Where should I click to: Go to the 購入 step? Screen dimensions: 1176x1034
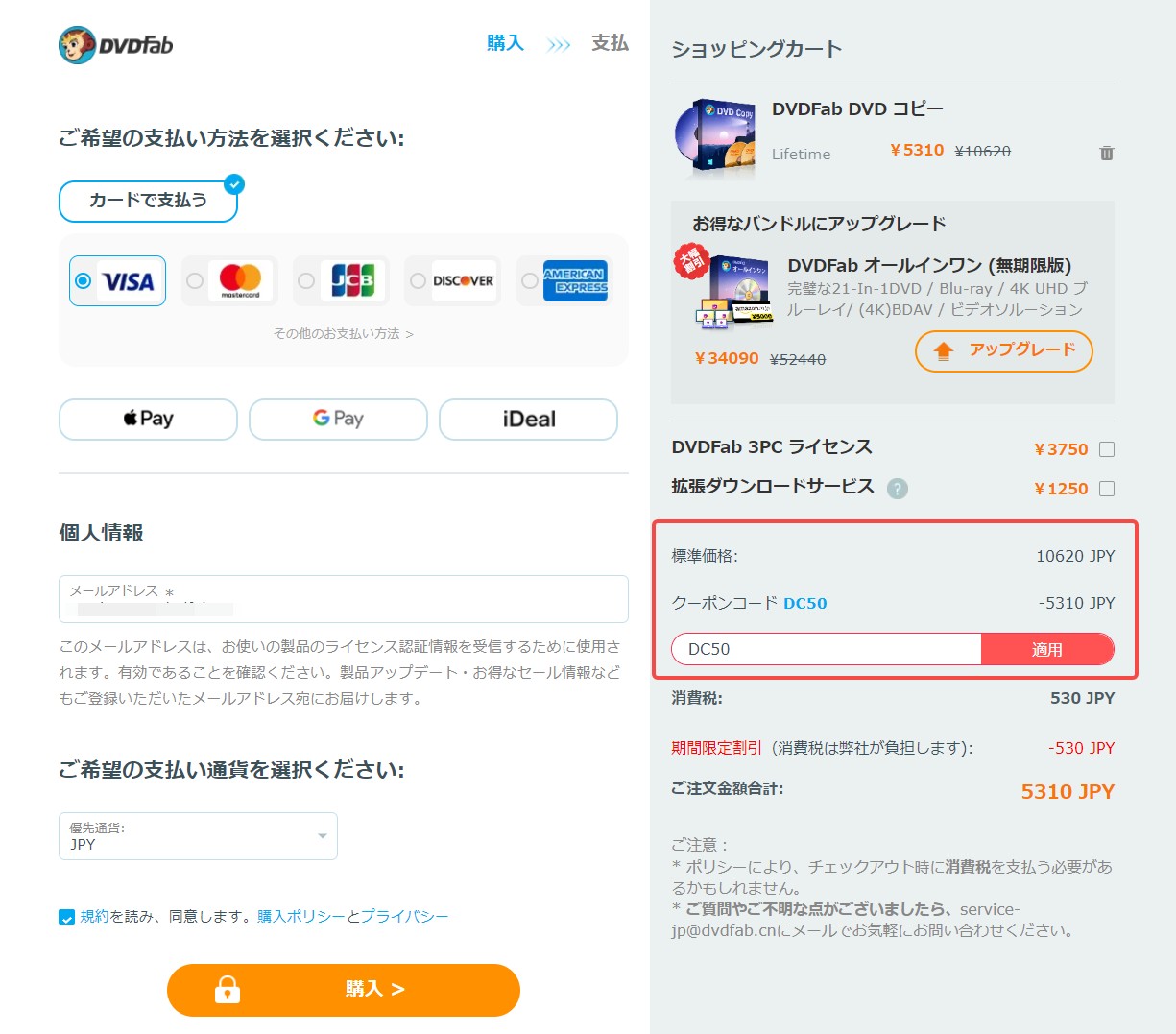[x=505, y=43]
